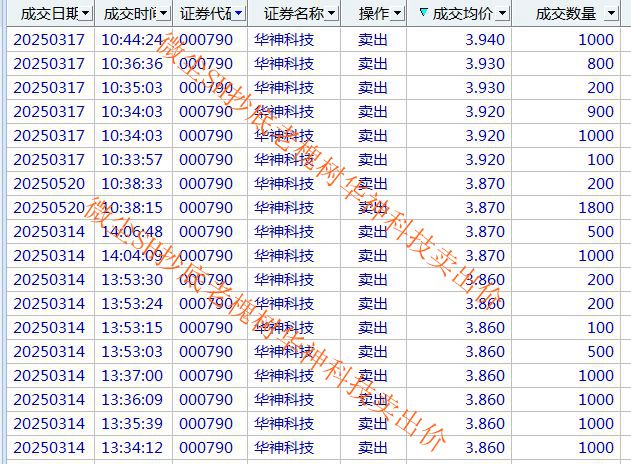Select the time cell 13:35:39
The height and width of the screenshot is (464, 631).
[132, 424]
